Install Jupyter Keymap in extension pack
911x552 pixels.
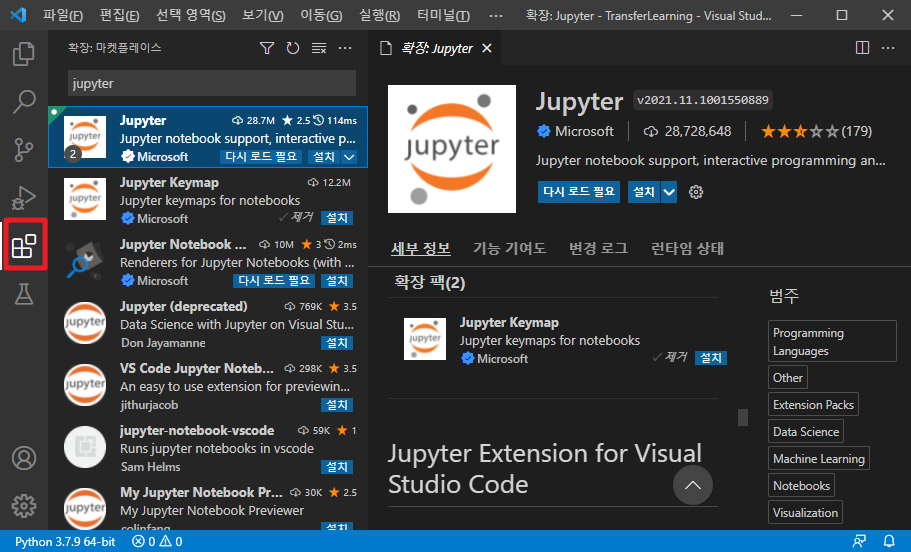tap(711, 358)
